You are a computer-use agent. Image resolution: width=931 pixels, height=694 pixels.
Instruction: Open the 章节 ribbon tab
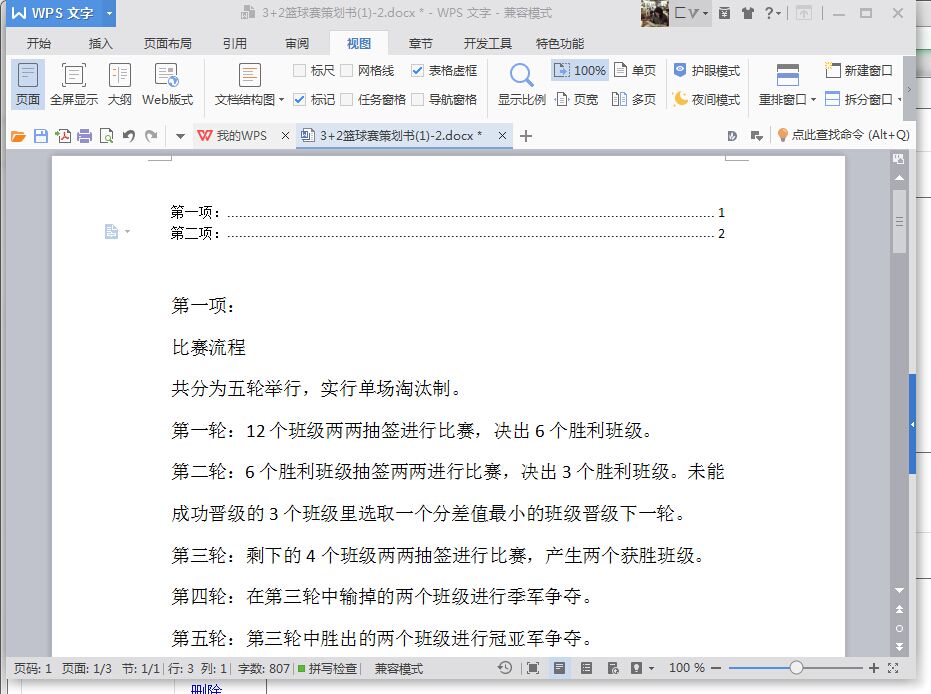click(420, 43)
